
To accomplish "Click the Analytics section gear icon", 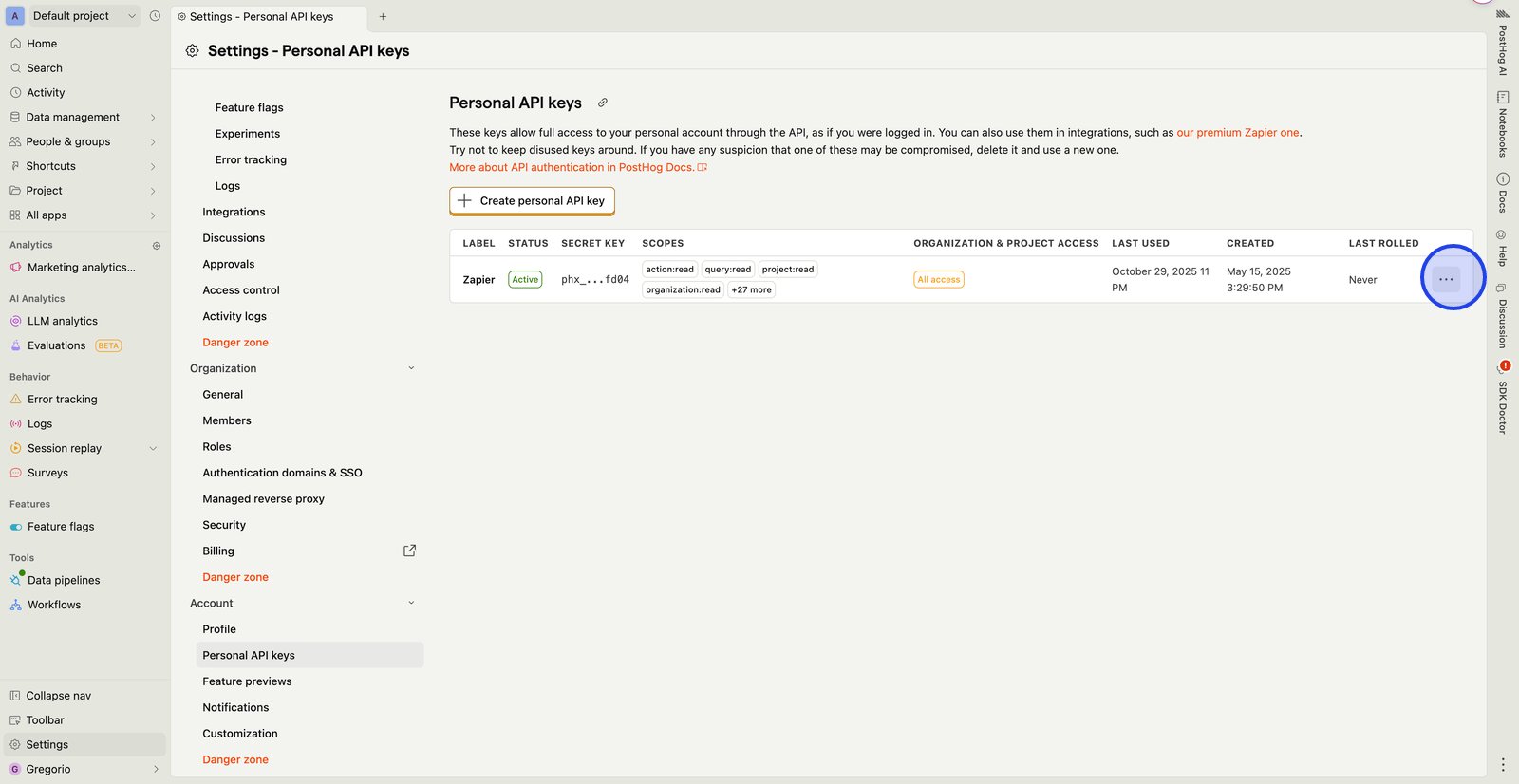I will click(157, 246).
